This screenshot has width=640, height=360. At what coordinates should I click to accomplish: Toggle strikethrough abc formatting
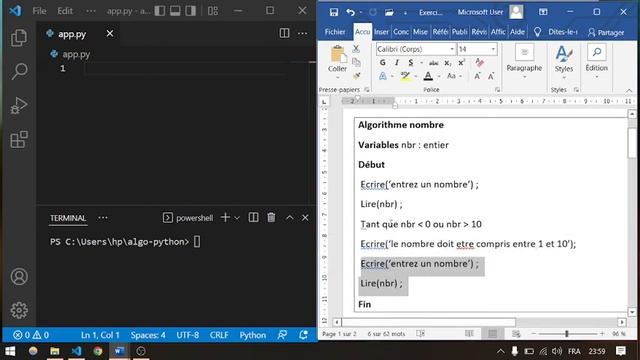(x=433, y=63)
